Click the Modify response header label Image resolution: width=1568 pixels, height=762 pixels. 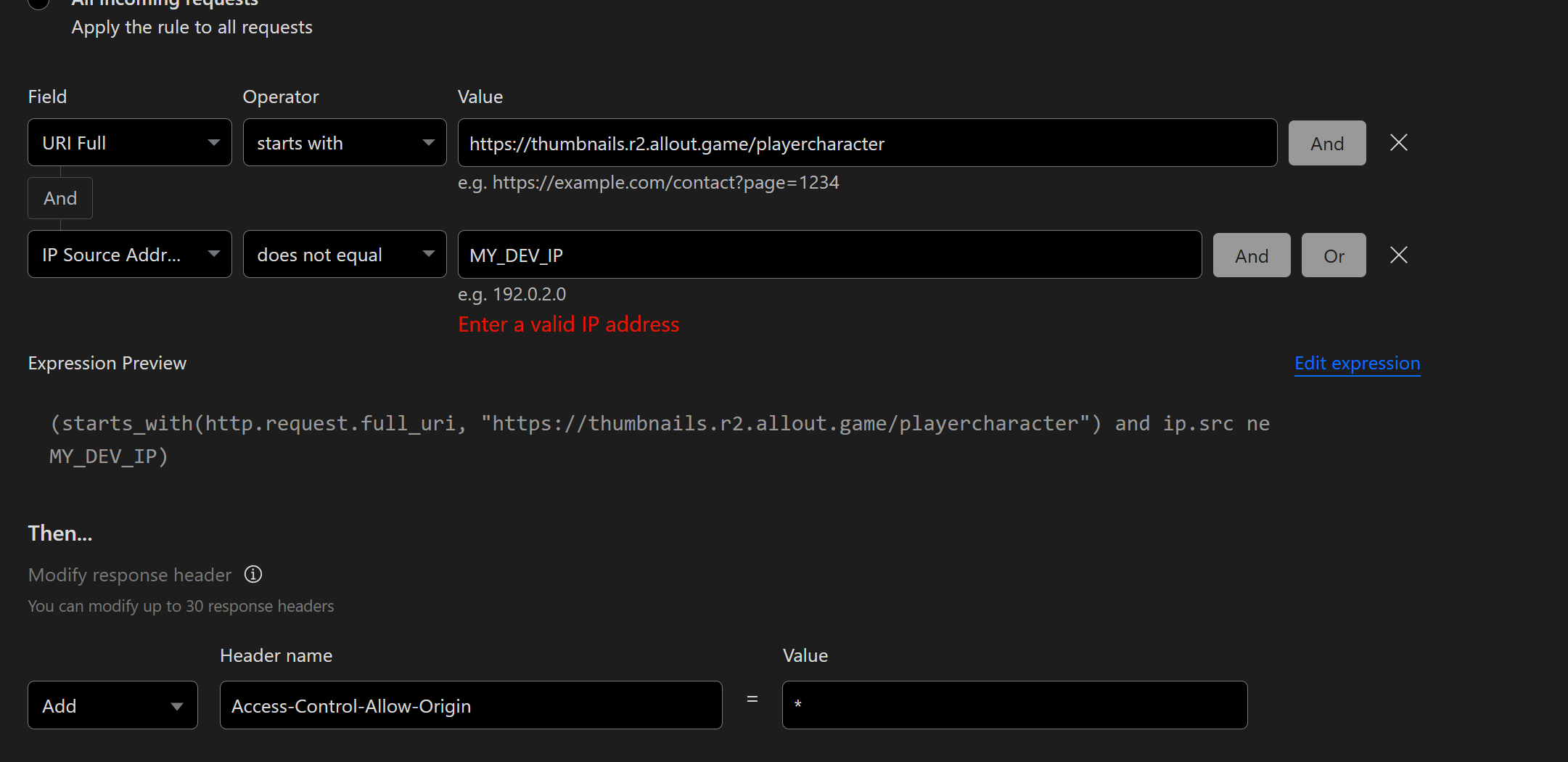(130, 575)
